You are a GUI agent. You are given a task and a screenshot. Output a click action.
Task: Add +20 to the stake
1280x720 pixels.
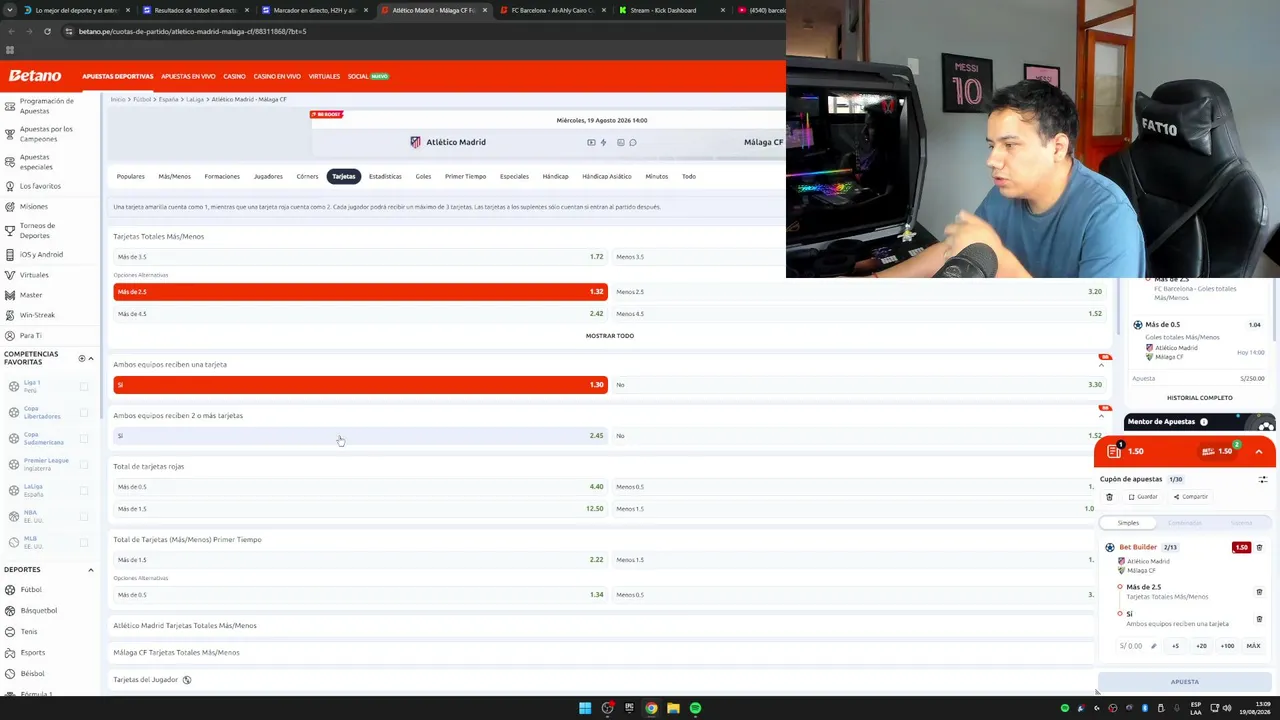point(1201,646)
